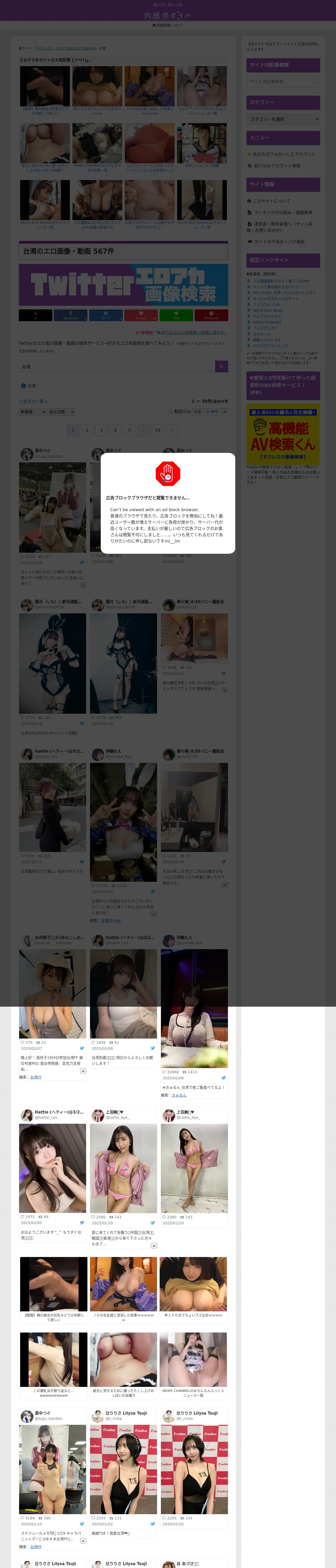The width and height of the screenshot is (336, 1568).
Task: Click the LINE share button
Action: [176, 315]
